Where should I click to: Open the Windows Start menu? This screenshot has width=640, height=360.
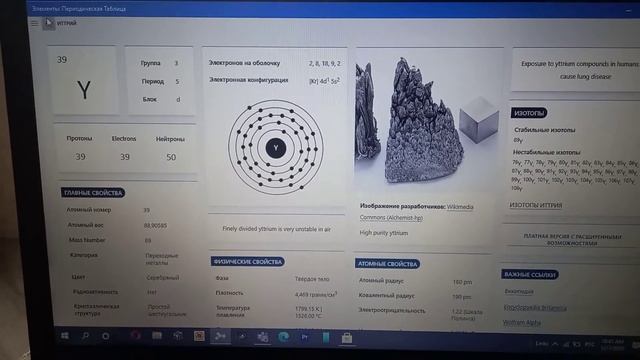click(x=64, y=336)
